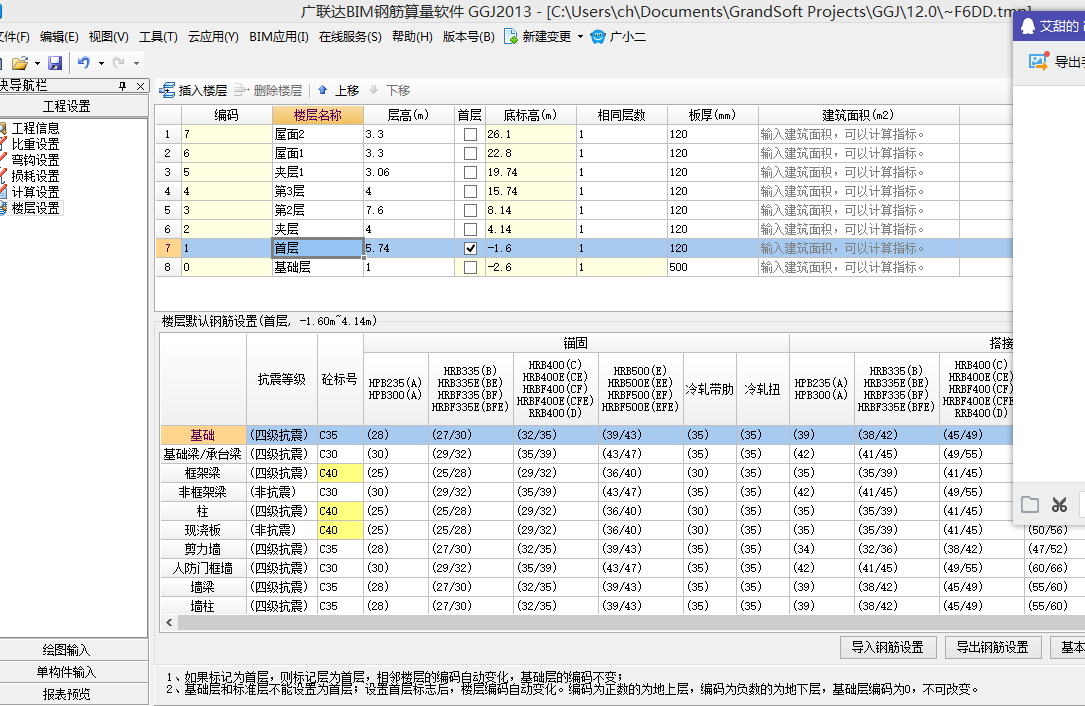Switch to 单构件输入 section
This screenshot has height=706, width=1085.
pyautogui.click(x=67, y=672)
